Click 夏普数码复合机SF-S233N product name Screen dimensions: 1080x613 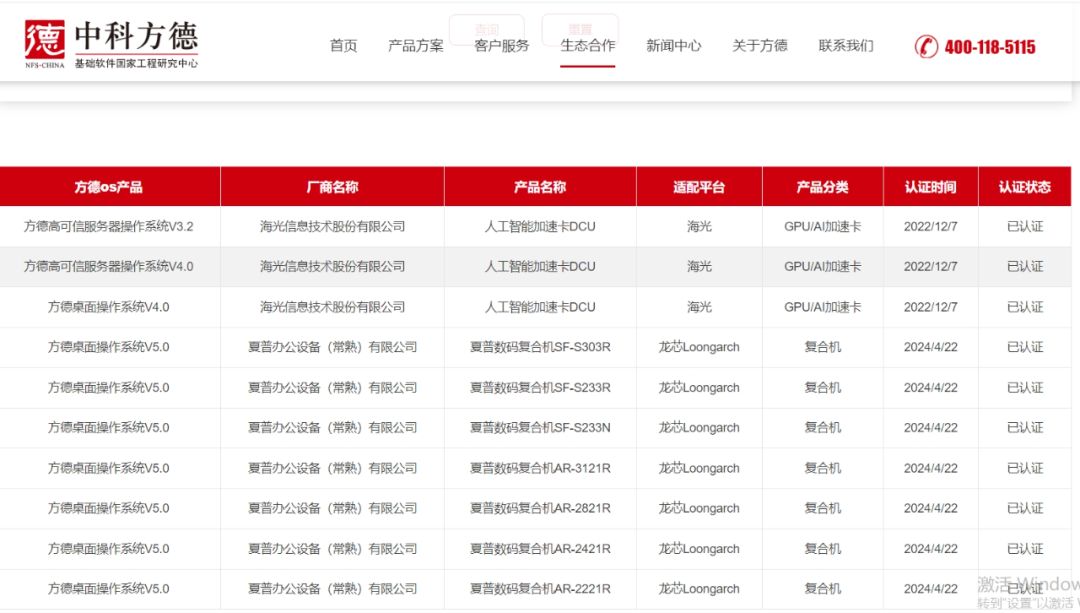coord(540,427)
